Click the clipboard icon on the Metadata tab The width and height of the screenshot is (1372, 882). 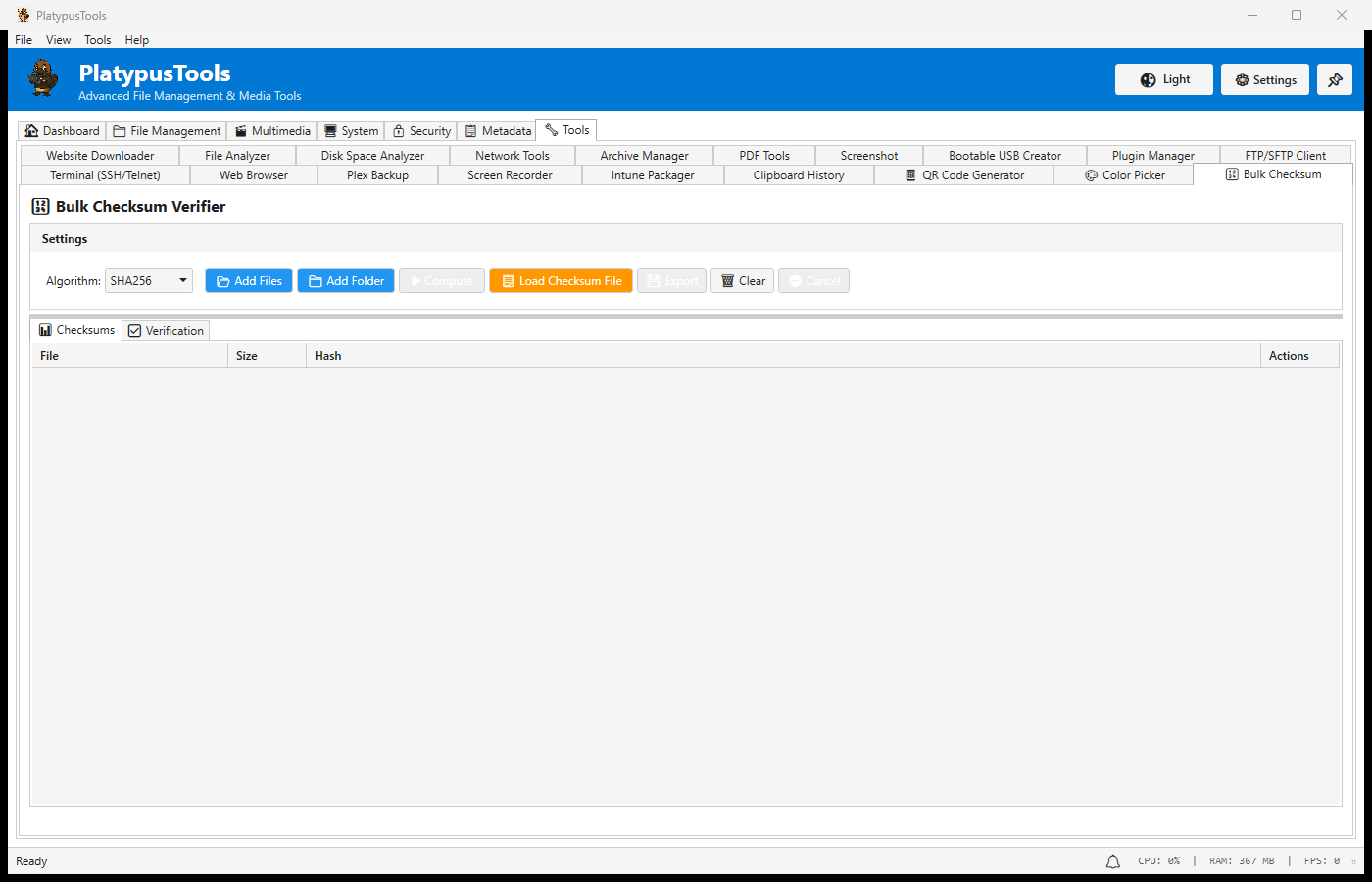click(471, 129)
